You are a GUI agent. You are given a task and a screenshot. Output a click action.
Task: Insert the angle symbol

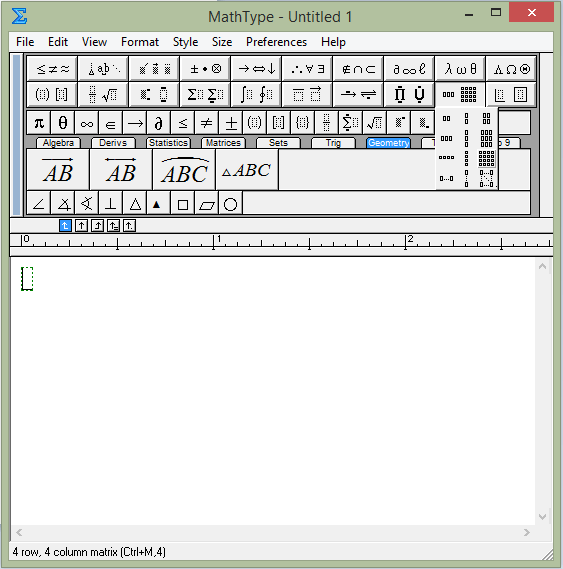click(39, 204)
